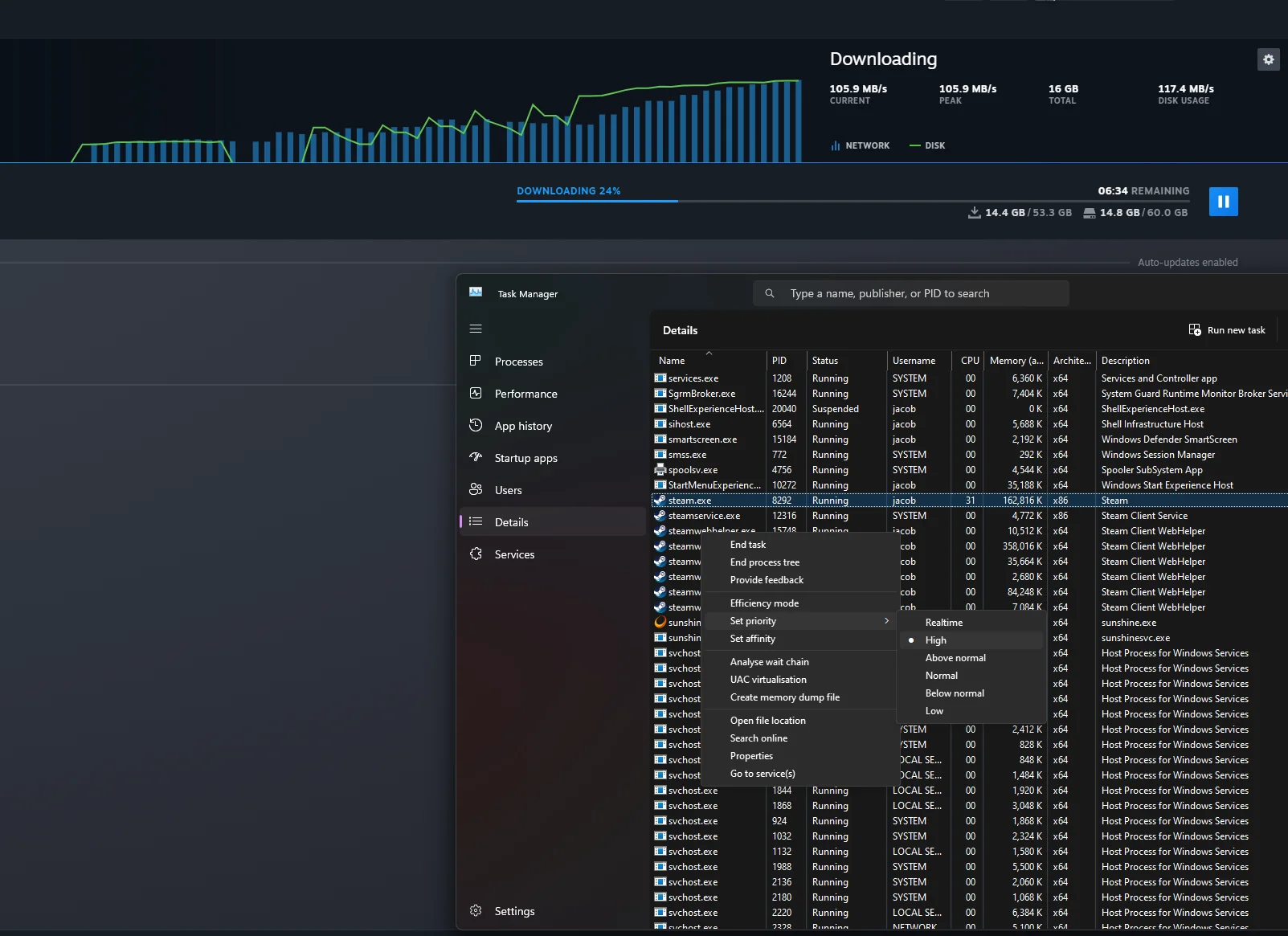Open Steam download settings gear icon
This screenshot has width=1288, height=936.
point(1268,59)
